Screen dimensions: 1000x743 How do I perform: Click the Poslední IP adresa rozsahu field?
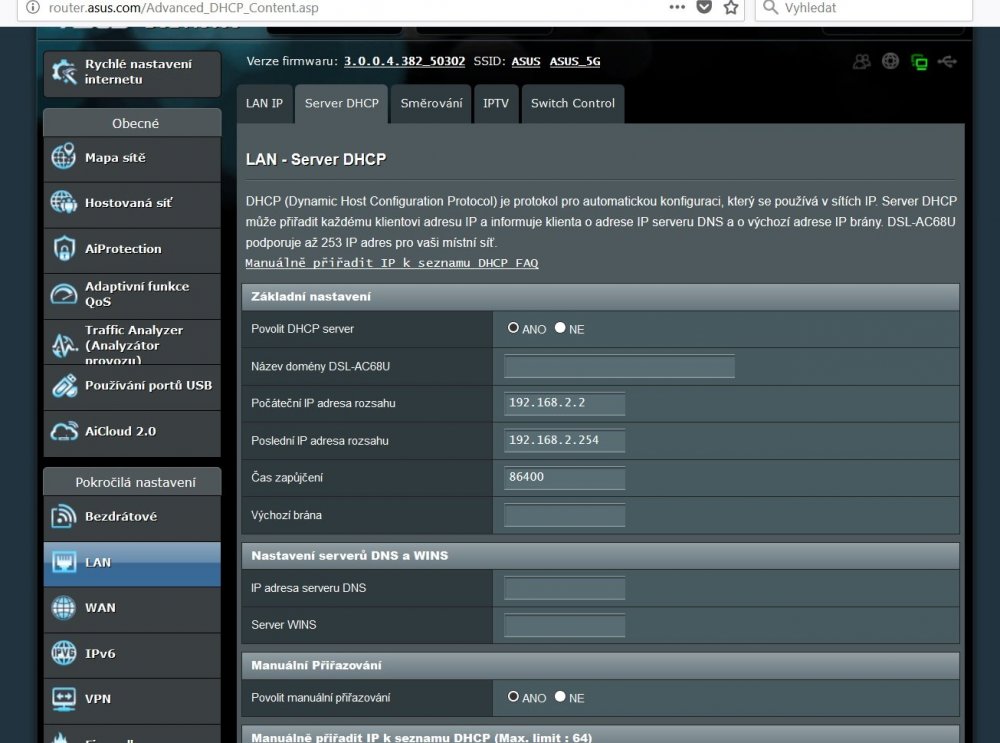tap(564, 440)
